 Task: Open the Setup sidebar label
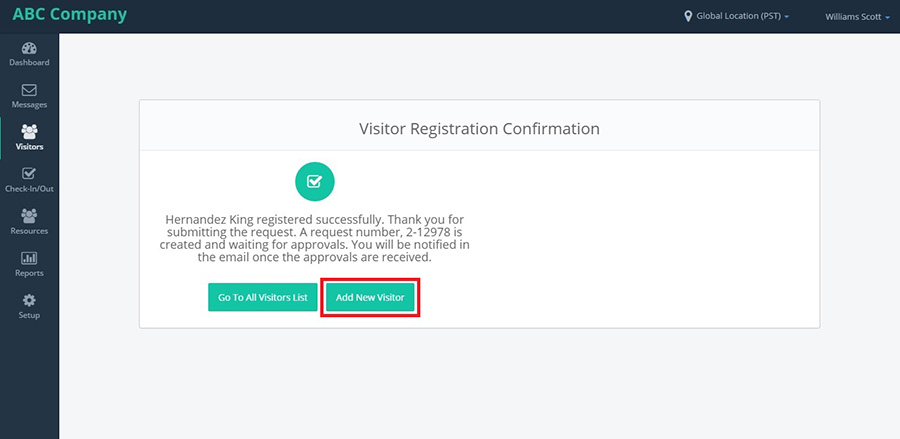pyautogui.click(x=29, y=315)
